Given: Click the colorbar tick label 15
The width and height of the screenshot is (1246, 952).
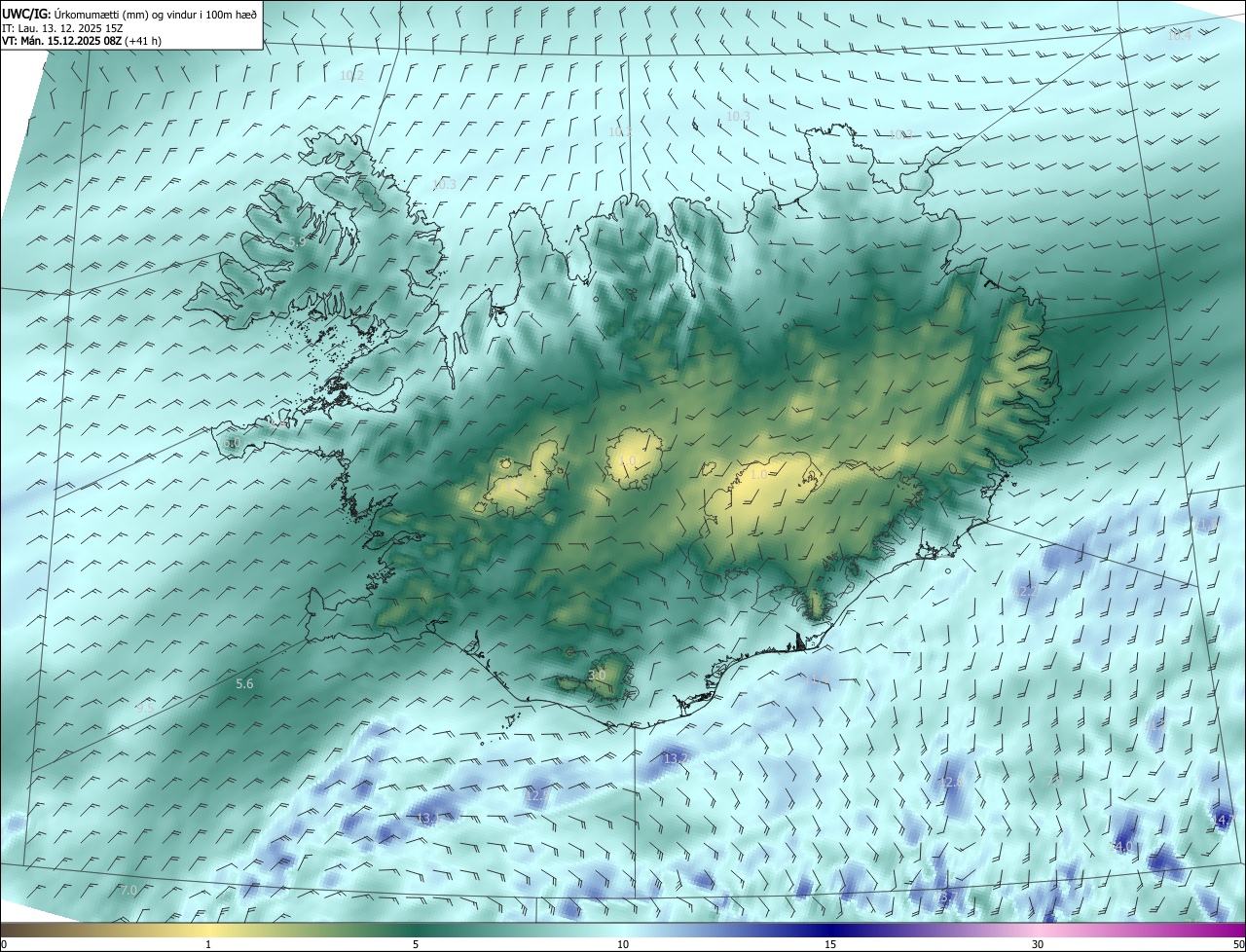Looking at the screenshot, I should click(x=830, y=944).
